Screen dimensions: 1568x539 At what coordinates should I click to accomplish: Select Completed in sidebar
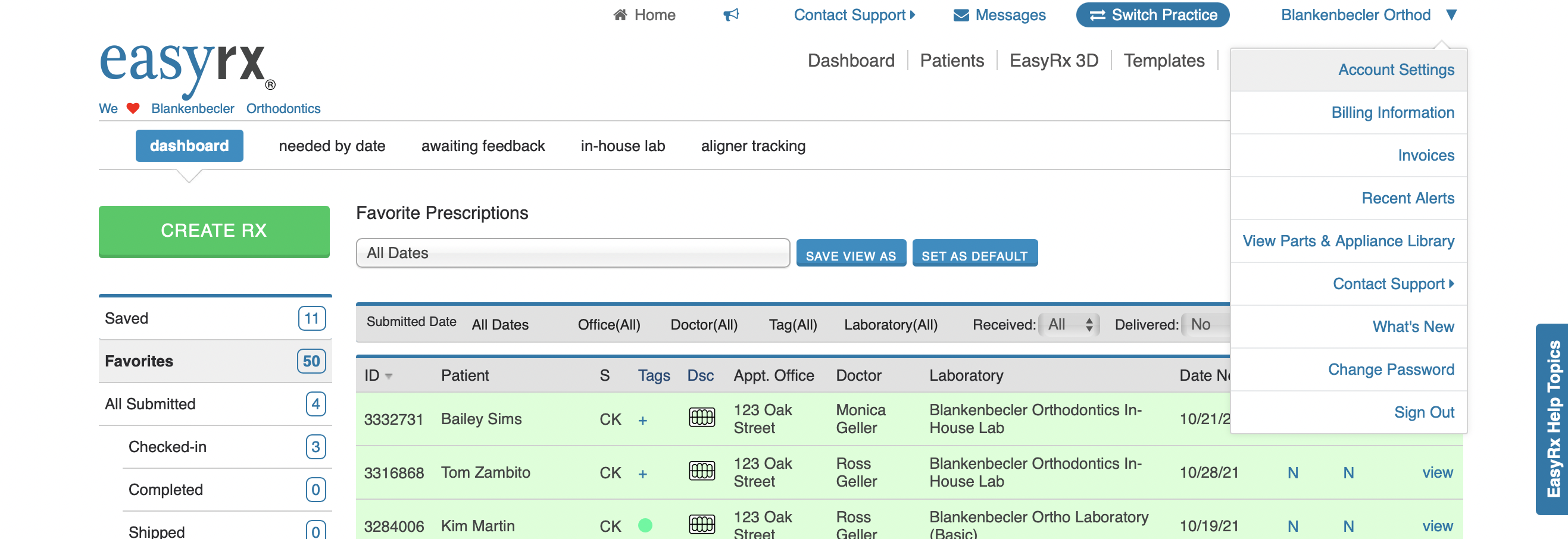[226, 489]
